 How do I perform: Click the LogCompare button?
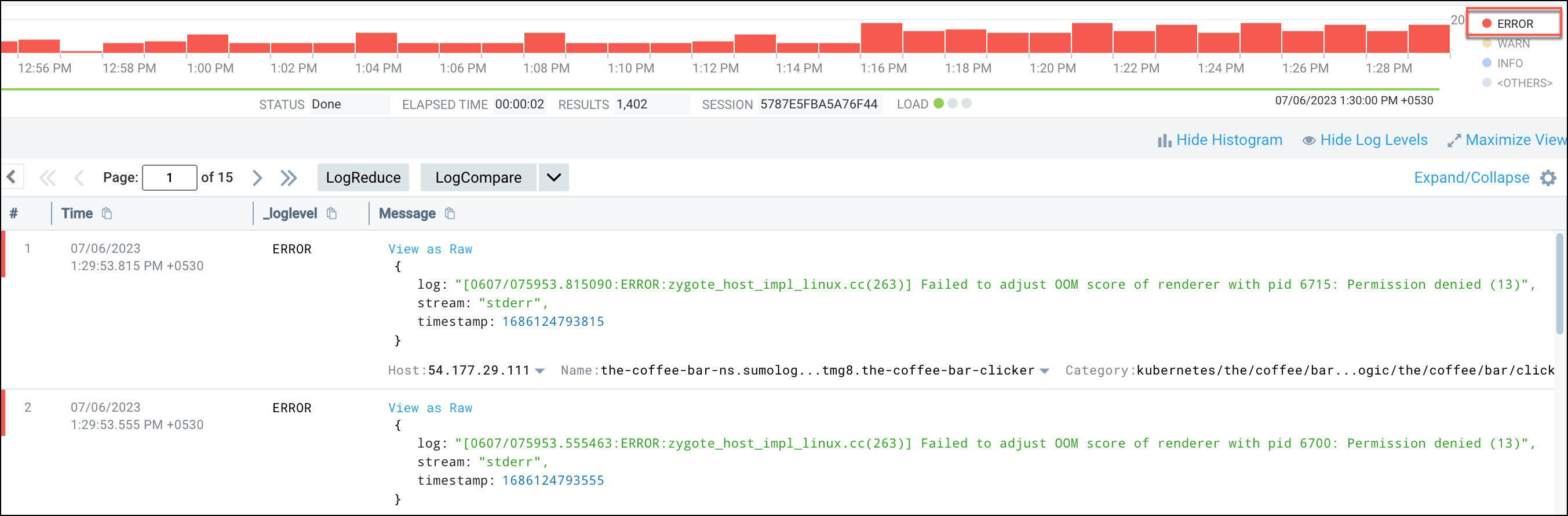(x=478, y=178)
